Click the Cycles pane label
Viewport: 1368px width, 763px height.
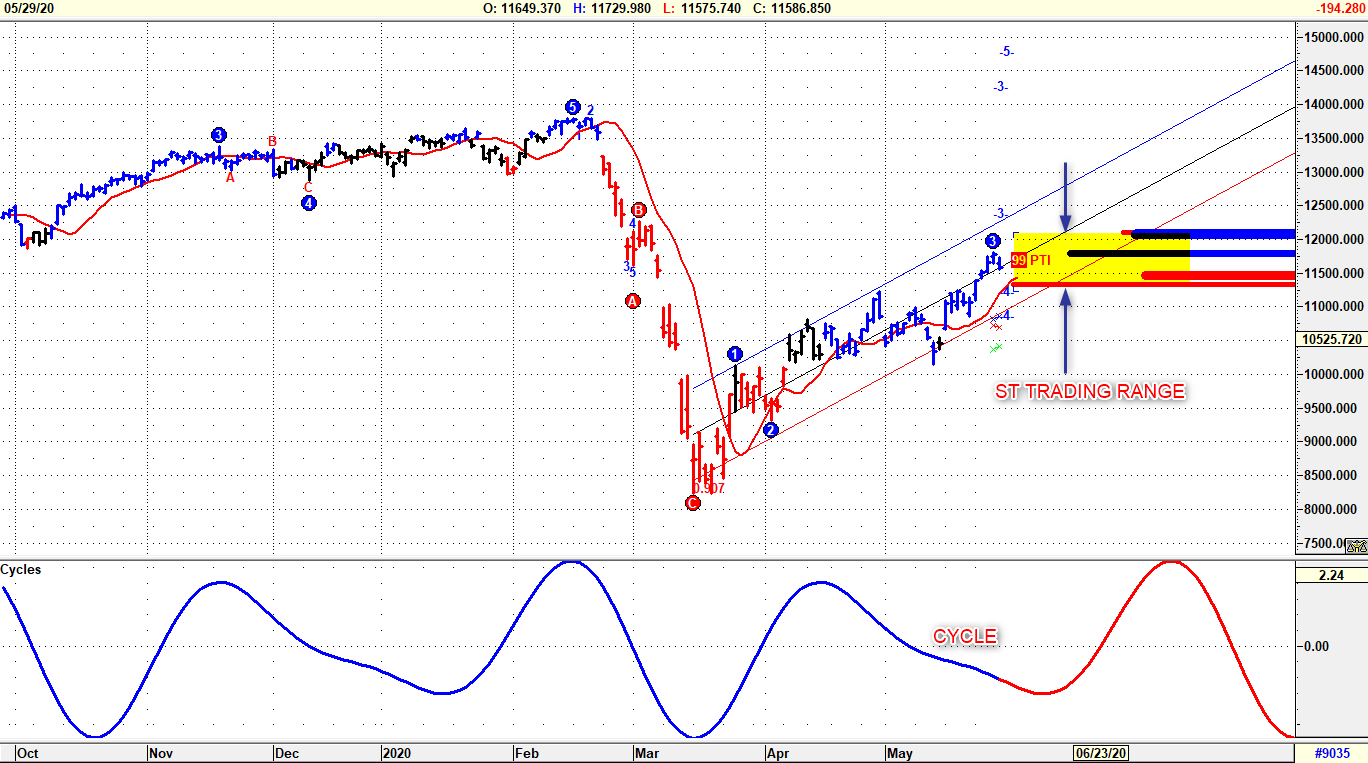coord(21,569)
